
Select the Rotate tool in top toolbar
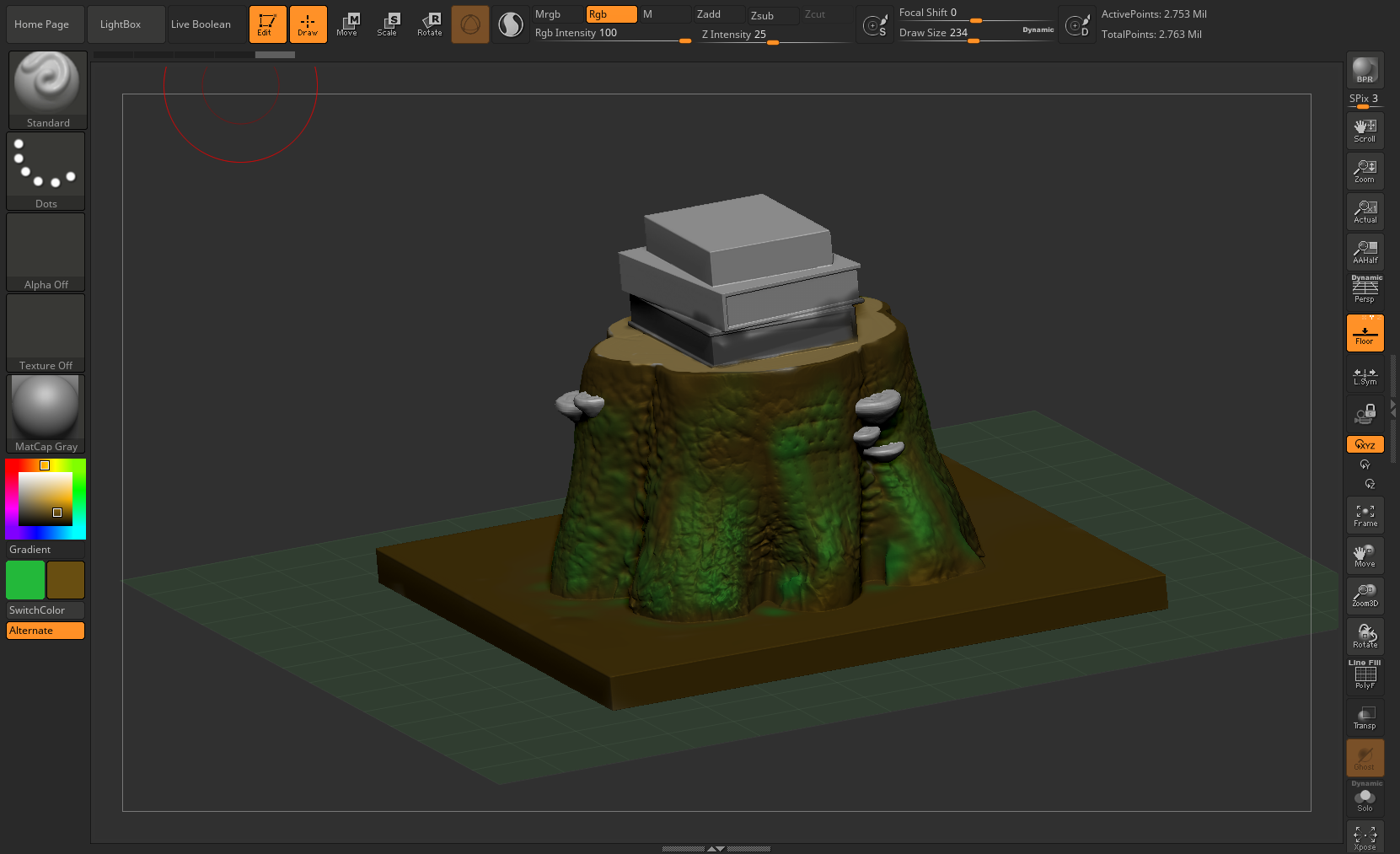(x=430, y=24)
